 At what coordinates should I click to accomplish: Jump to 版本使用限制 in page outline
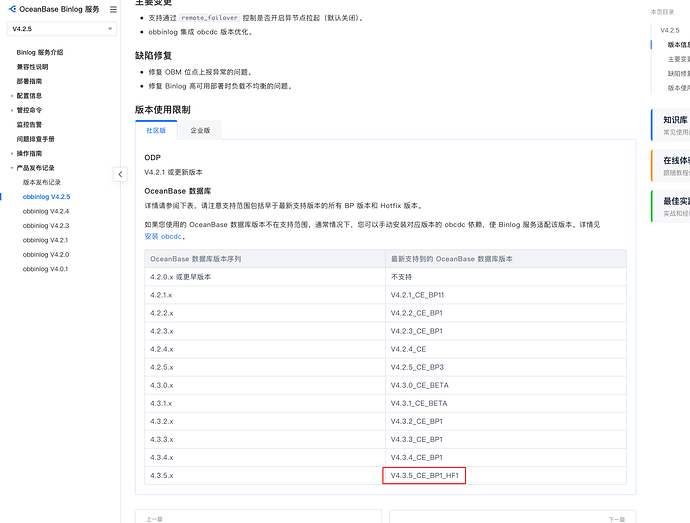tap(679, 88)
